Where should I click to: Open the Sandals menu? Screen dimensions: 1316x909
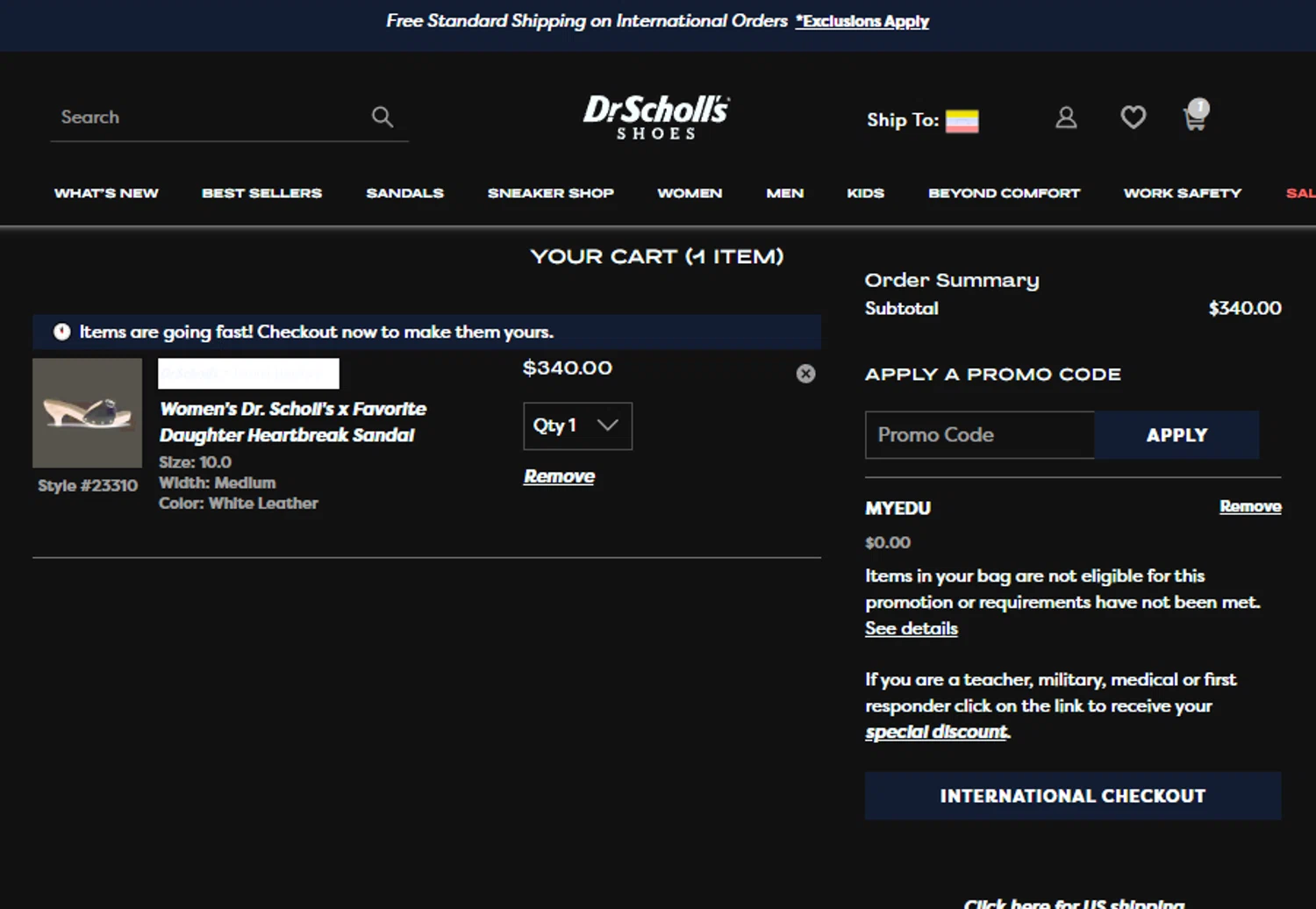point(404,193)
